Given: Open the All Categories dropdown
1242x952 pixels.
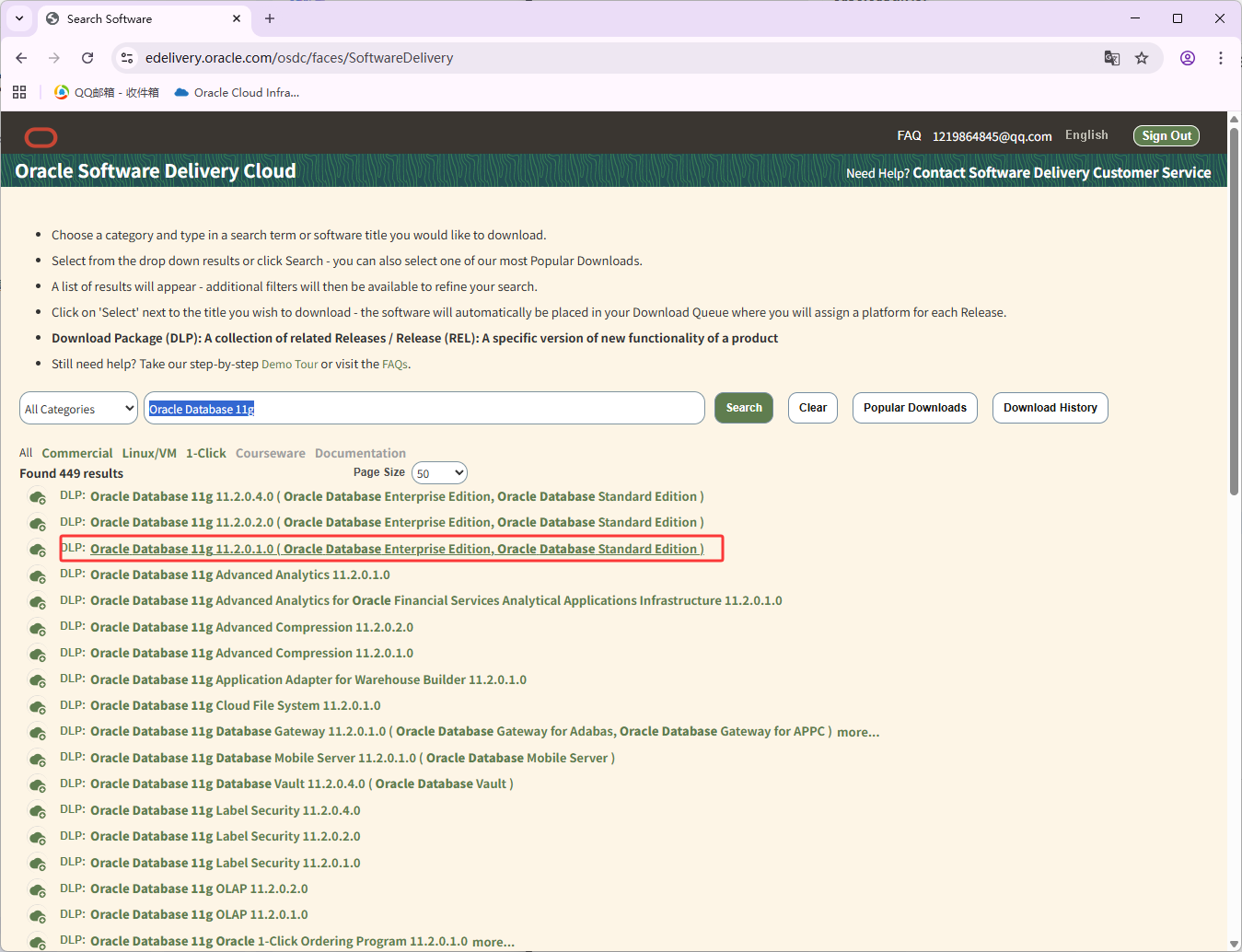Looking at the screenshot, I should [78, 408].
